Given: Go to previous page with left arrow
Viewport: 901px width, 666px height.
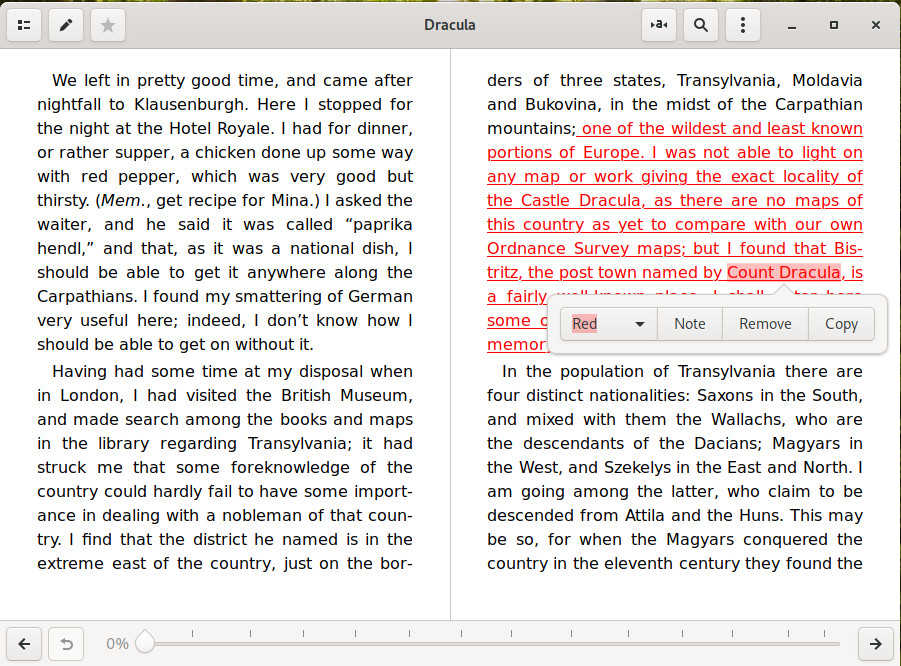Looking at the screenshot, I should point(24,644).
